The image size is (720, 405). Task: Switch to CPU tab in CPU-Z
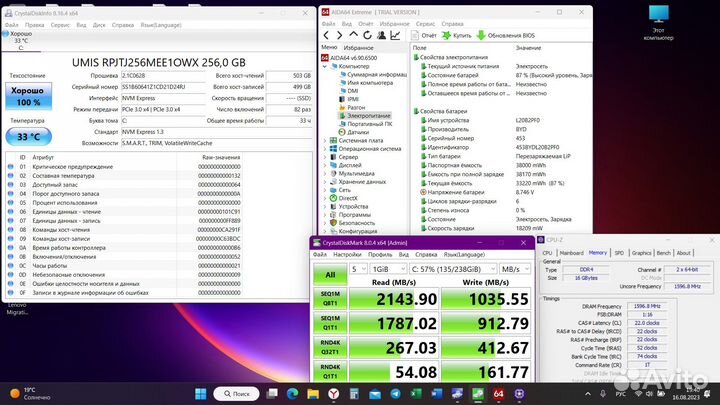[x=547, y=253]
